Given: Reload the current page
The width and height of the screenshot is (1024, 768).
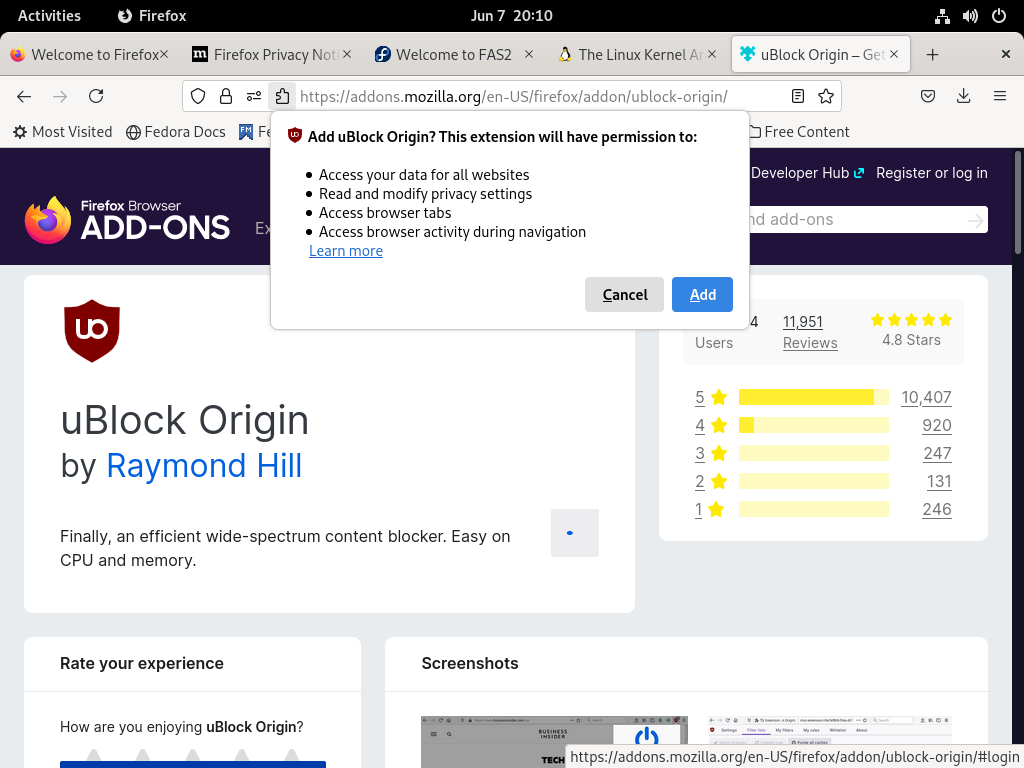Looking at the screenshot, I should pyautogui.click(x=96, y=97).
